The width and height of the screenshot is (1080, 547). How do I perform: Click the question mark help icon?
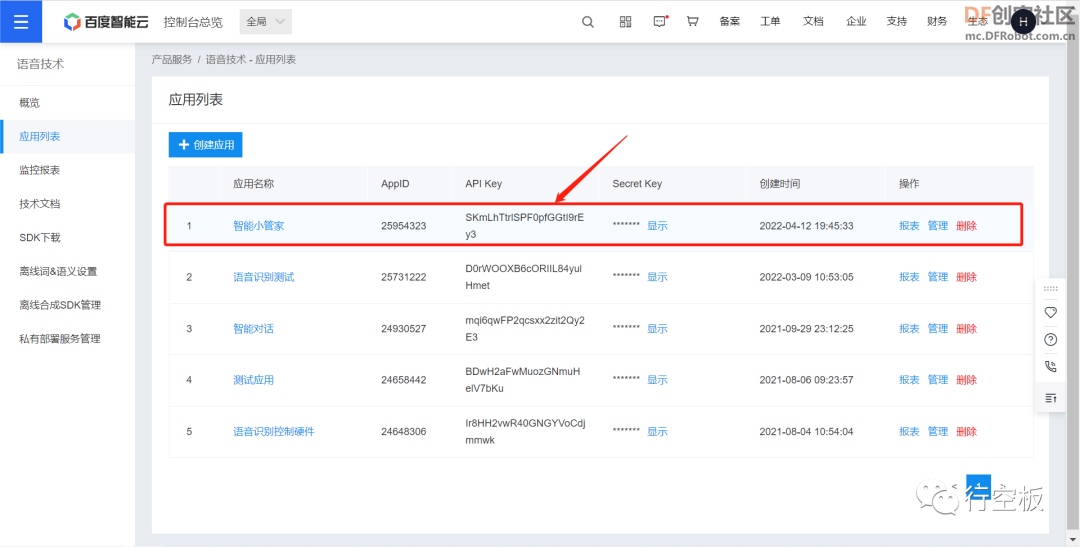click(x=1050, y=339)
